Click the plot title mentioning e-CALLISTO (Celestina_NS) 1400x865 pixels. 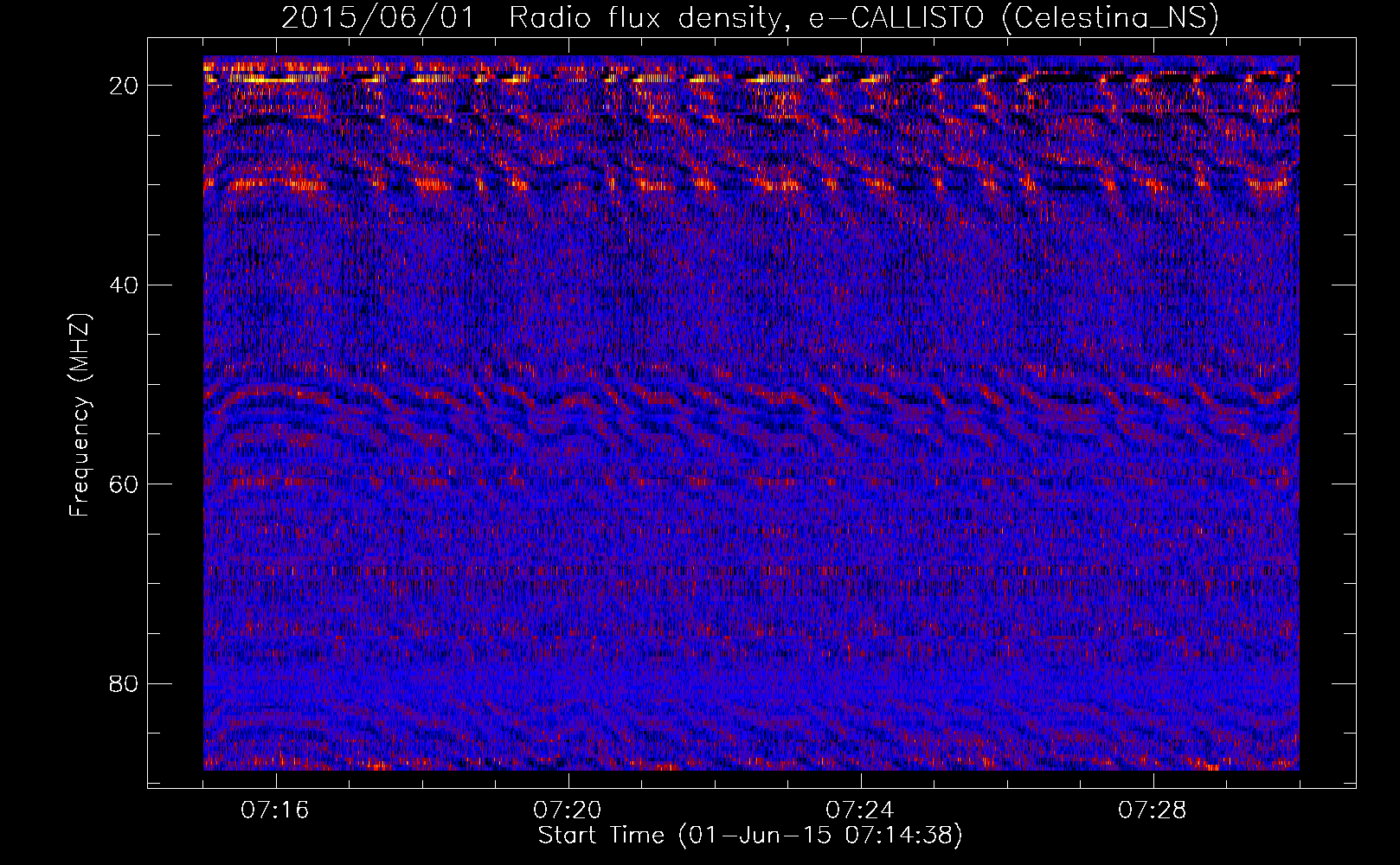click(750, 18)
